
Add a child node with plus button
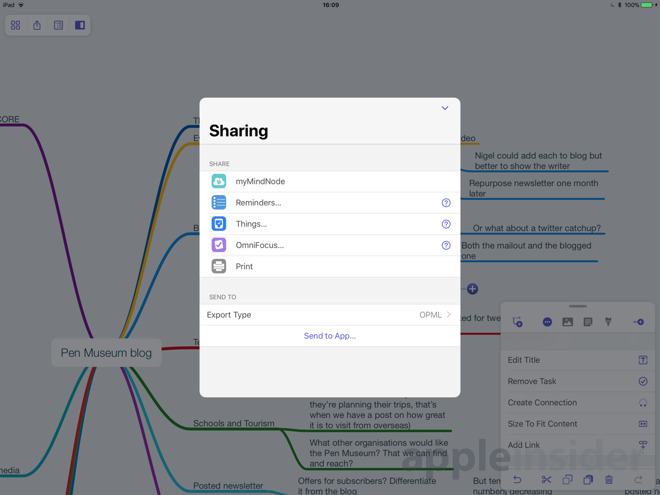click(x=472, y=289)
